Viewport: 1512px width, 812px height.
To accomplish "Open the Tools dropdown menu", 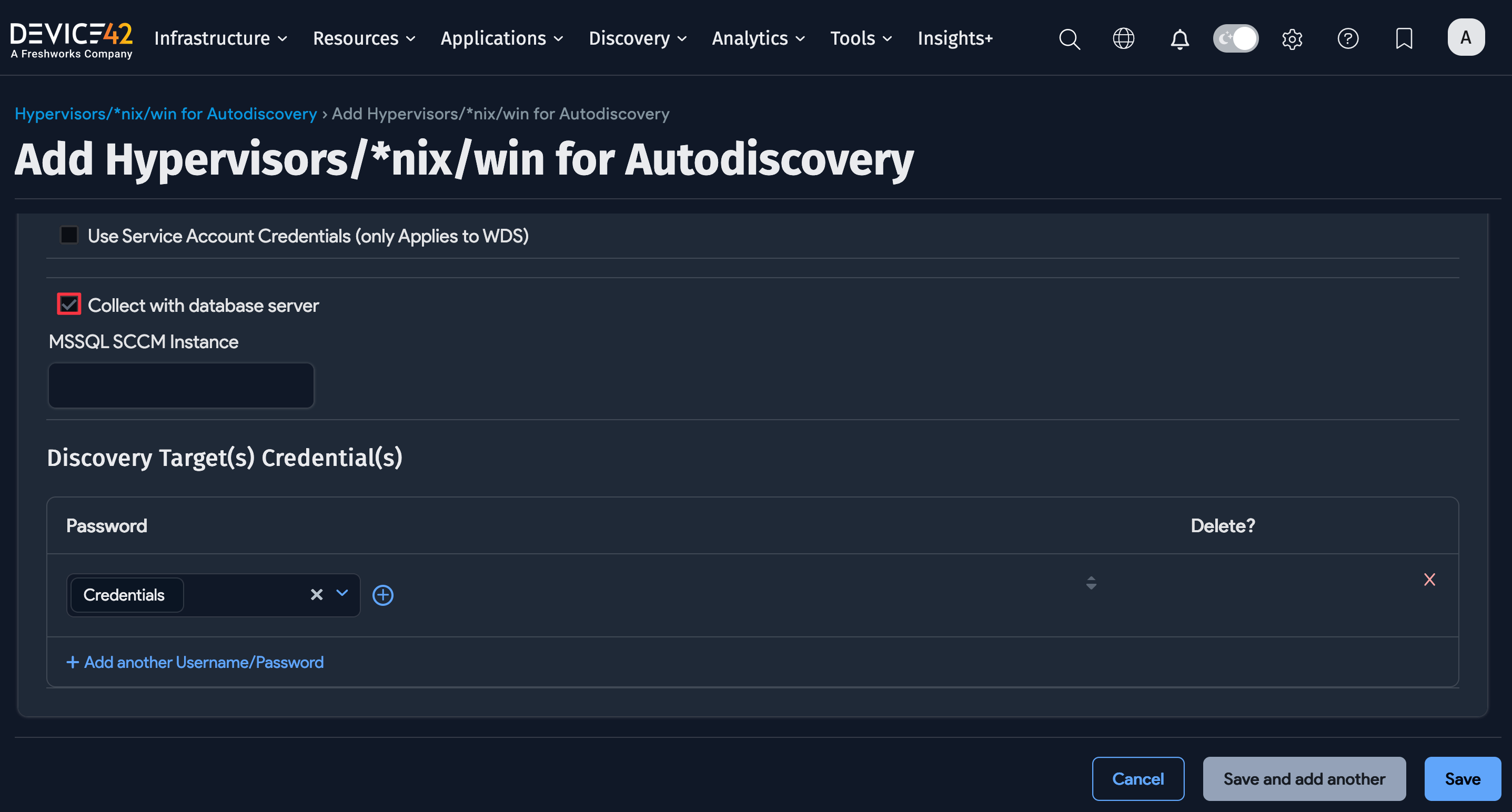I will point(861,39).
